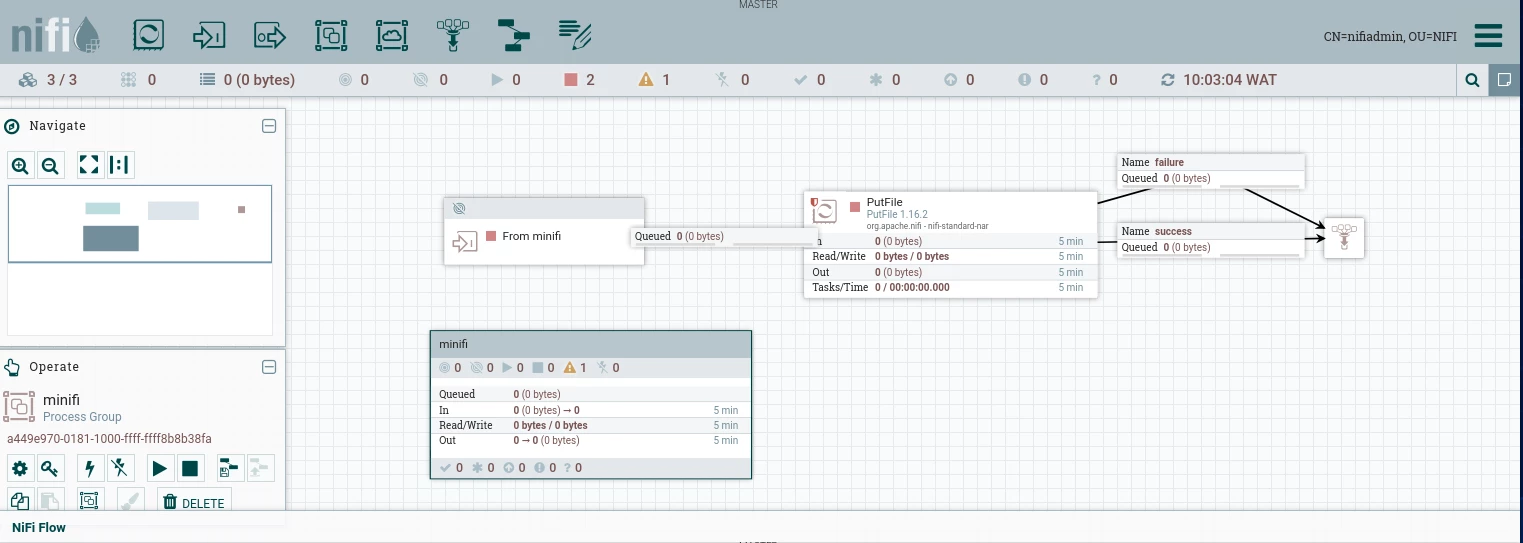Create a template from the selection
The width and height of the screenshot is (1523, 543).
[x=230, y=468]
